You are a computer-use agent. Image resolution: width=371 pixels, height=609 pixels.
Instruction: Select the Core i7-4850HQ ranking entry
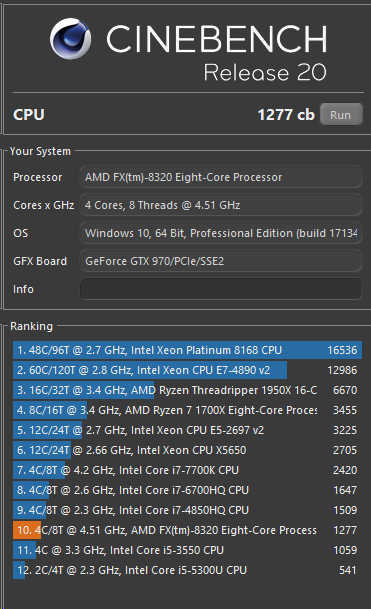pos(187,510)
